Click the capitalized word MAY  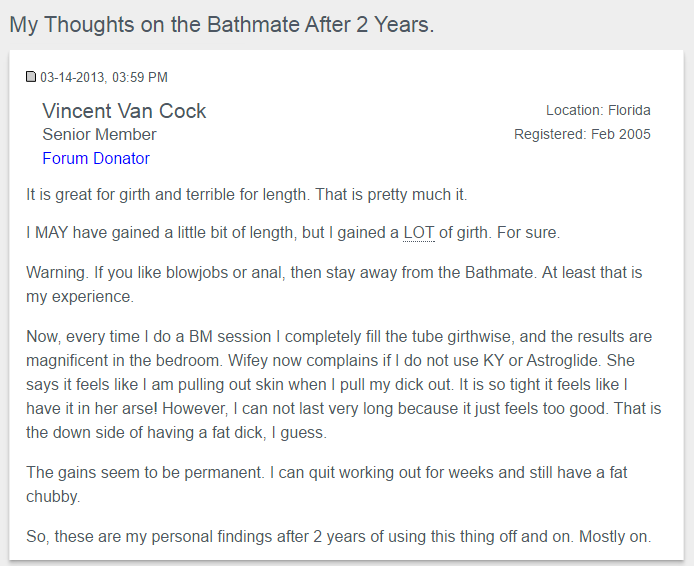51,233
